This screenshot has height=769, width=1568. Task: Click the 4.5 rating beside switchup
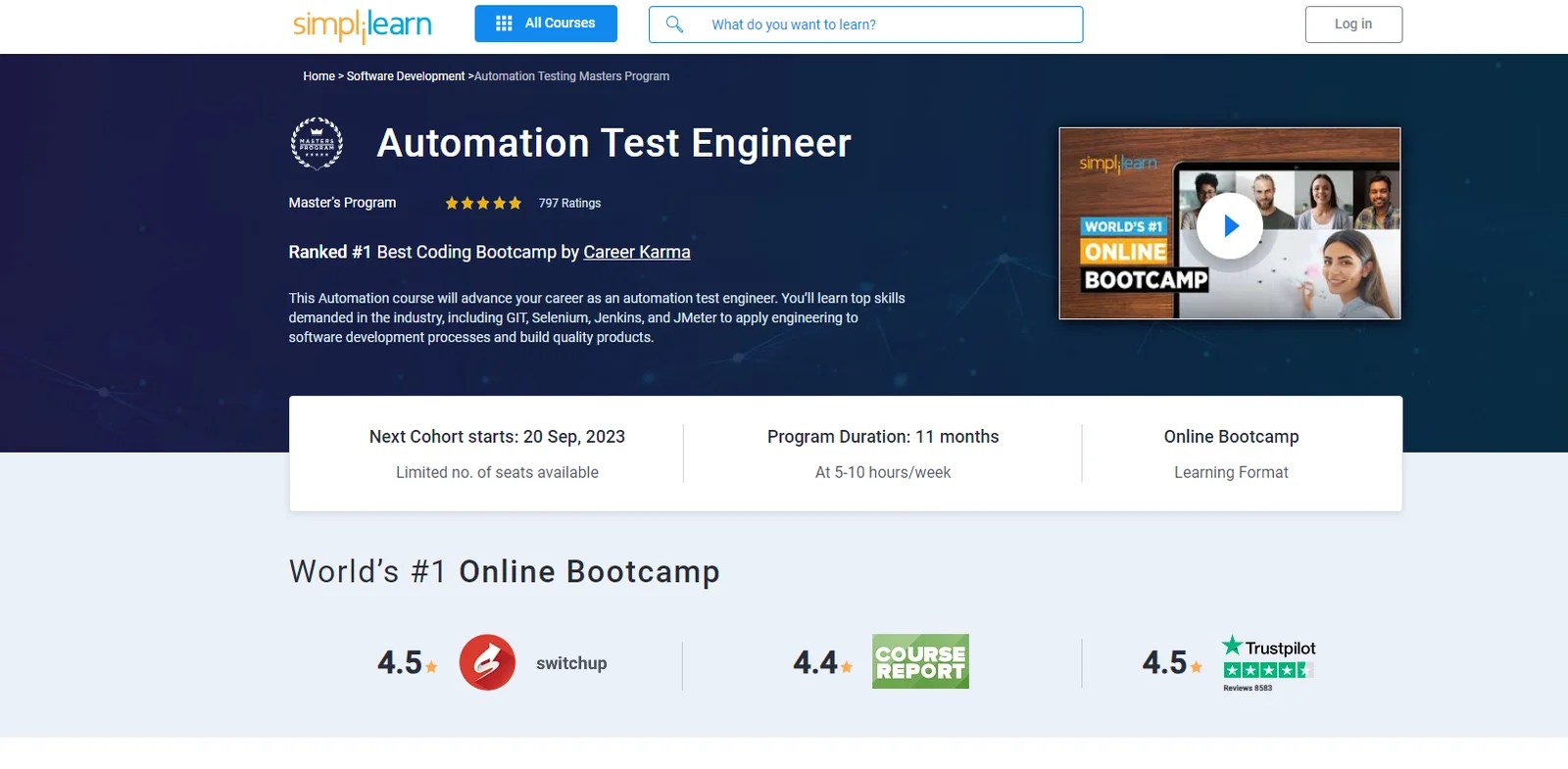407,663
